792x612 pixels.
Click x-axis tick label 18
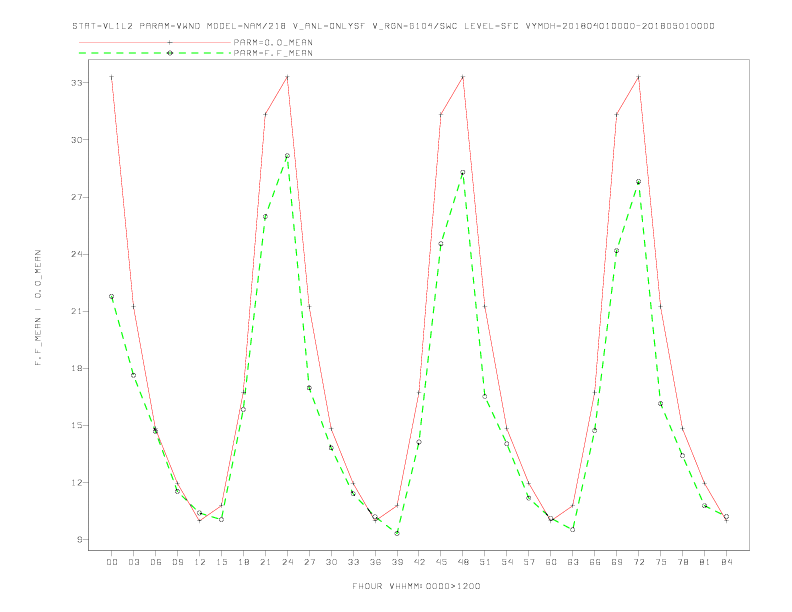coord(243,562)
